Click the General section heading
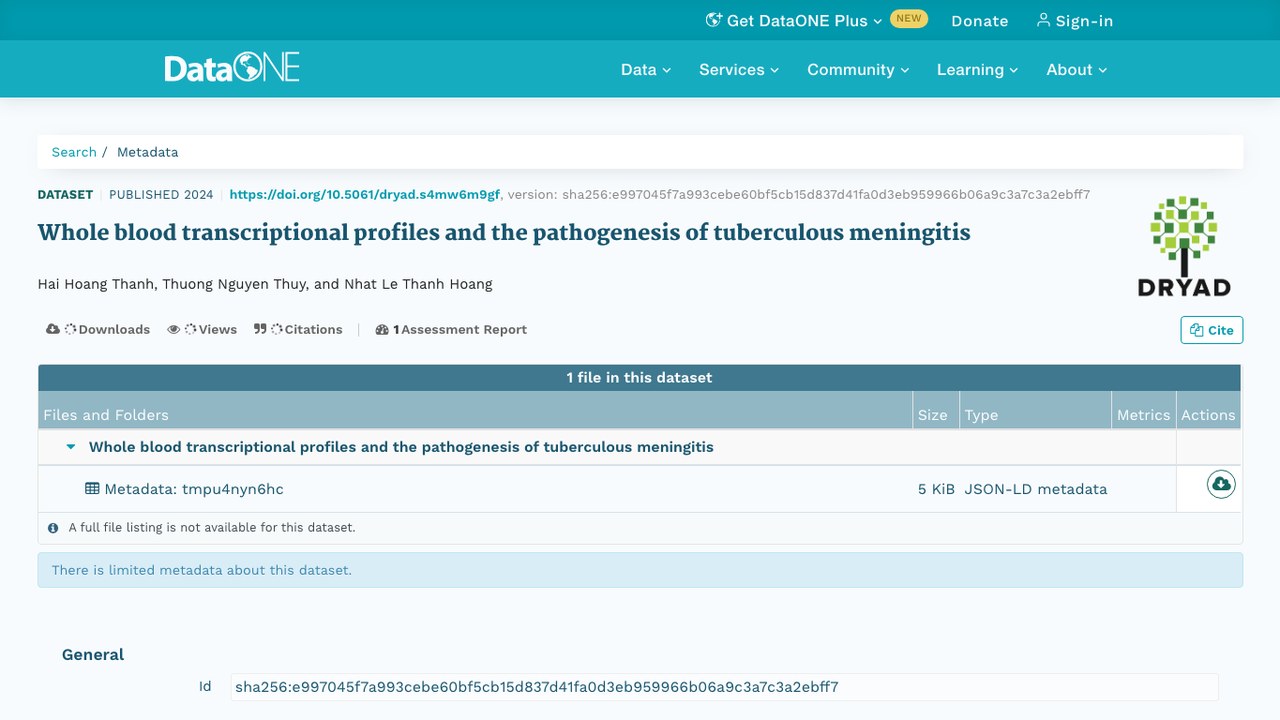 [93, 655]
